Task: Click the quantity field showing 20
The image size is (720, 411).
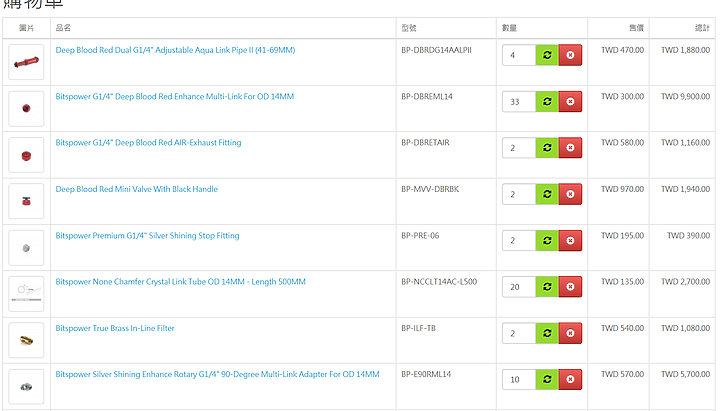Action: [519, 287]
